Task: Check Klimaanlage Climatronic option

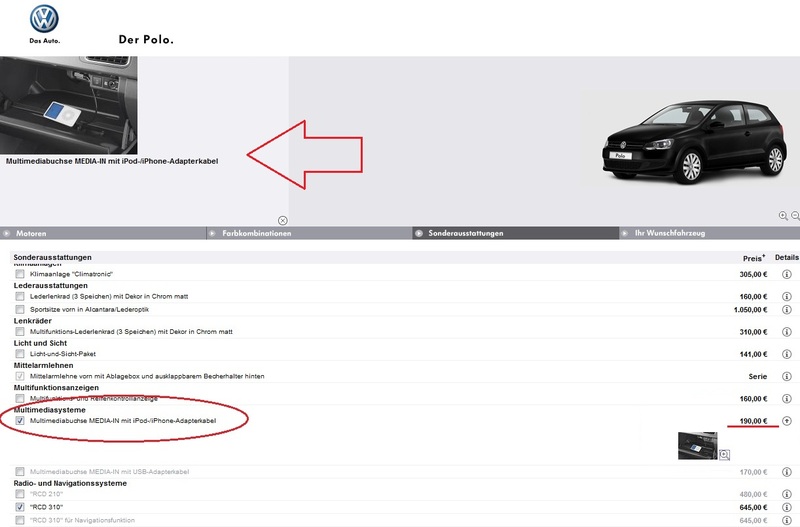Action: [20, 274]
